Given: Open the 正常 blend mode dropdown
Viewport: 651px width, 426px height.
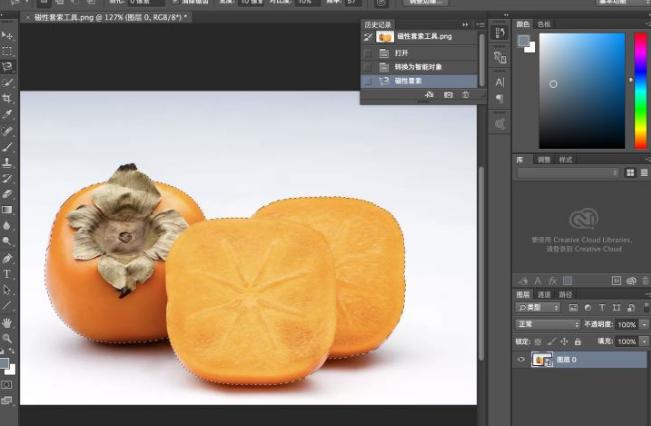Looking at the screenshot, I should [x=547, y=325].
